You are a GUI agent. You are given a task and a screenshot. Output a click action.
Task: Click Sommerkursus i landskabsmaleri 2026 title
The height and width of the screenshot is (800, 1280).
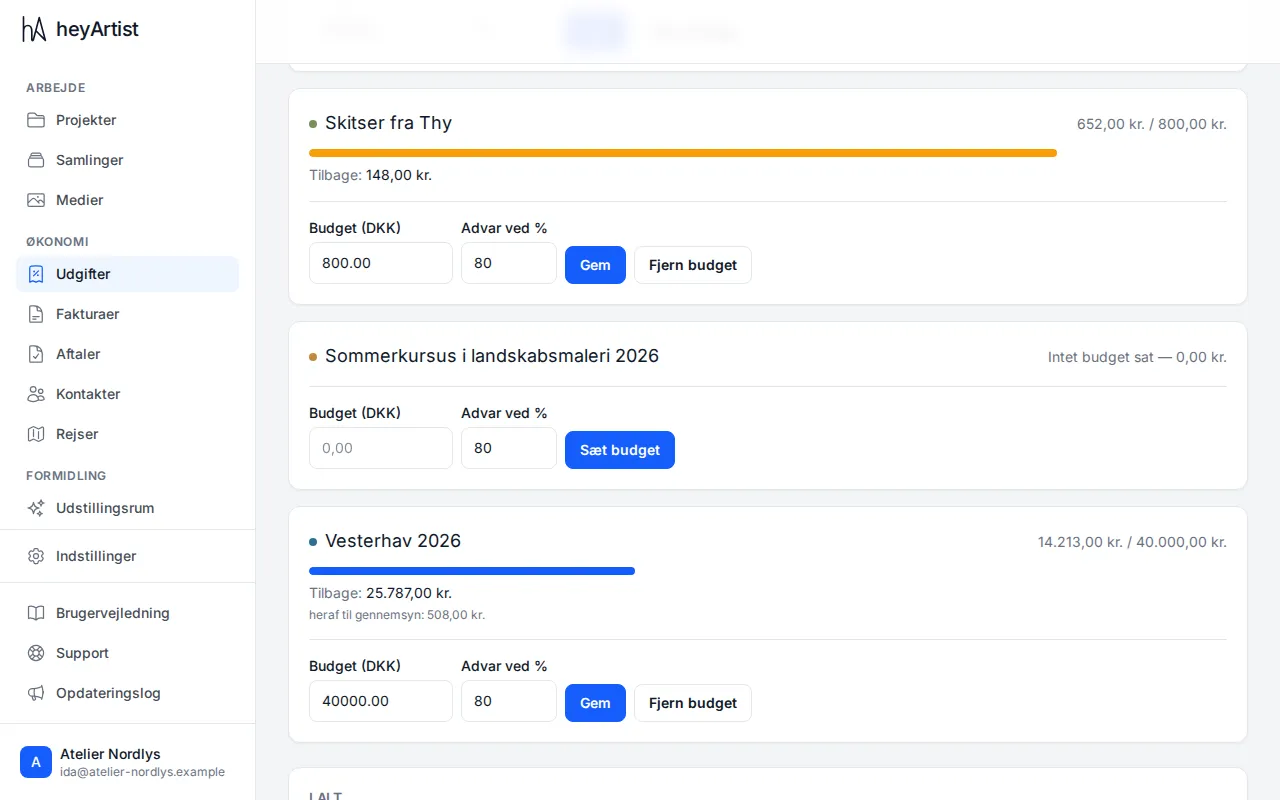pos(492,356)
